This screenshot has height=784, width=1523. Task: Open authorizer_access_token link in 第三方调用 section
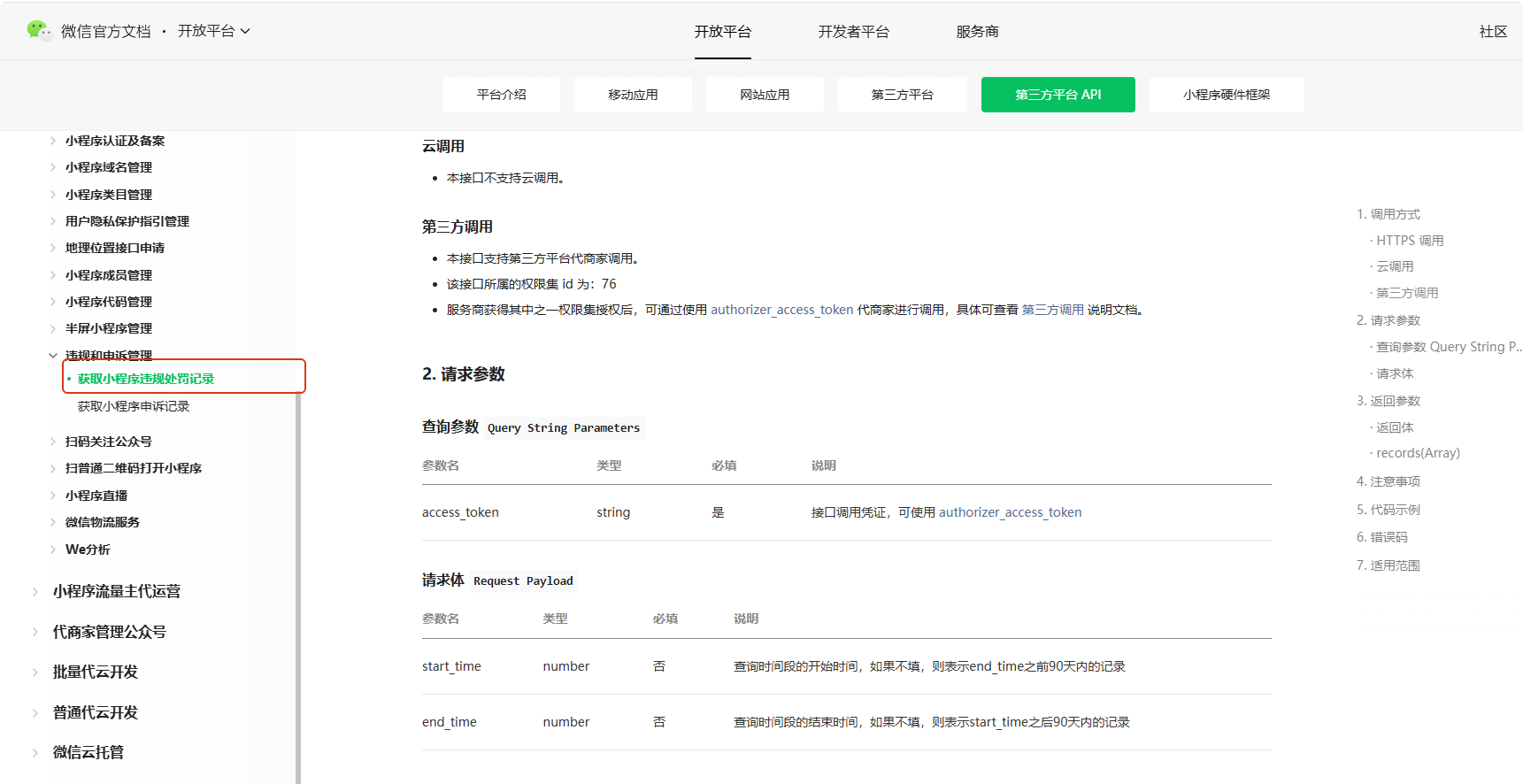coord(782,310)
